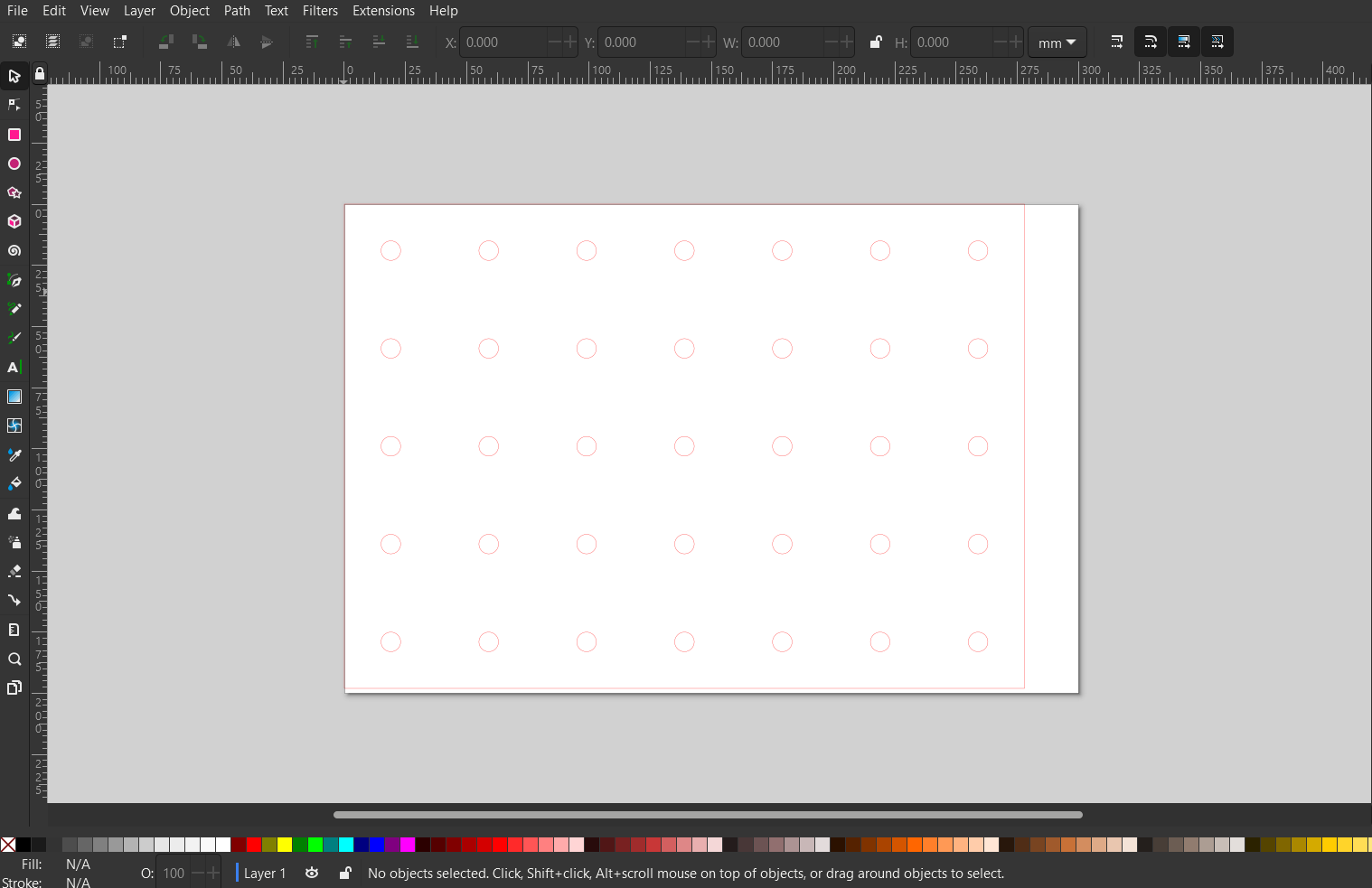Select the Calligraphy tool
Viewport: 1372px width, 888px height.
[x=14, y=338]
